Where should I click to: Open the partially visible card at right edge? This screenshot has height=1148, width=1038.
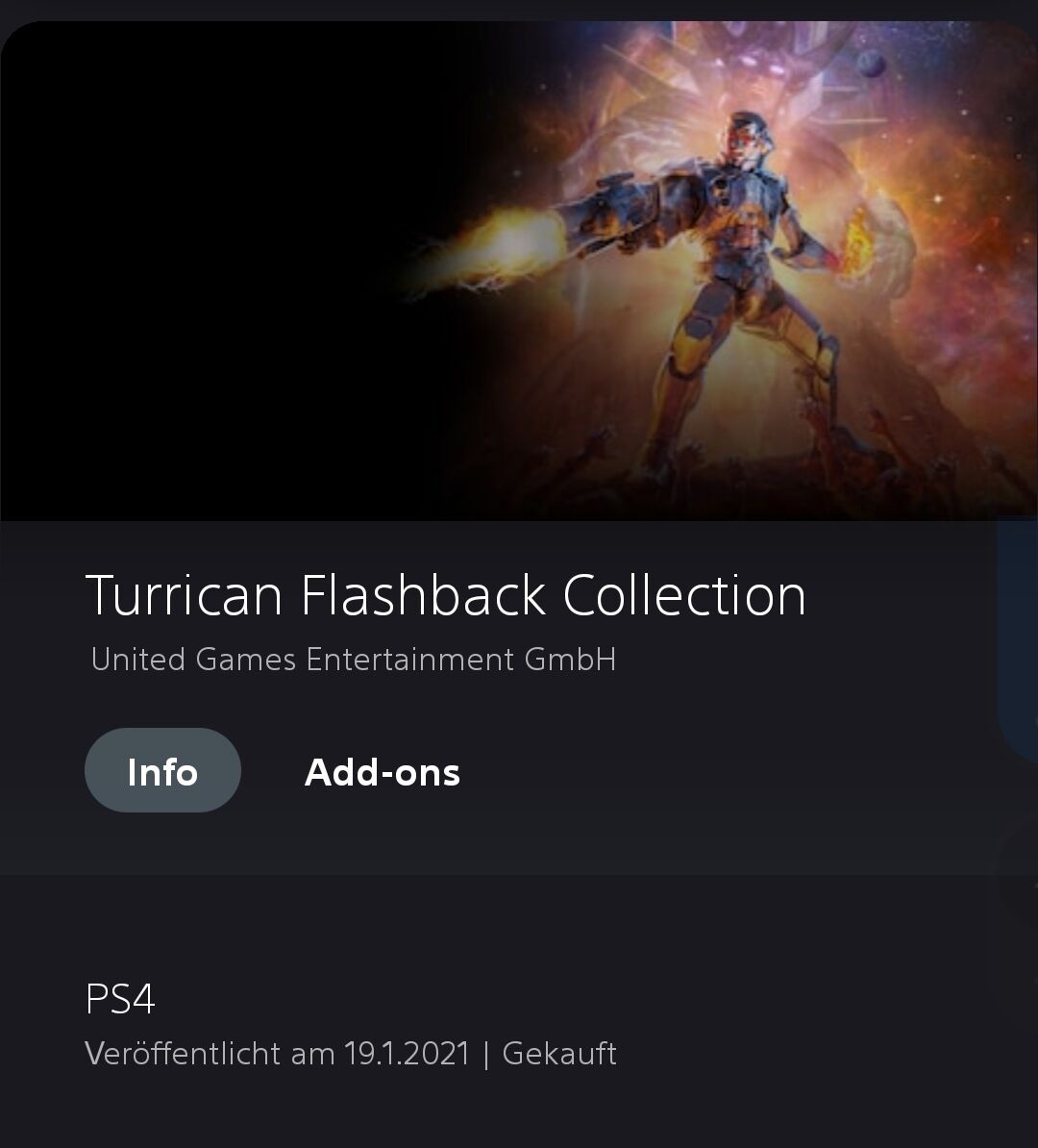click(1018, 638)
